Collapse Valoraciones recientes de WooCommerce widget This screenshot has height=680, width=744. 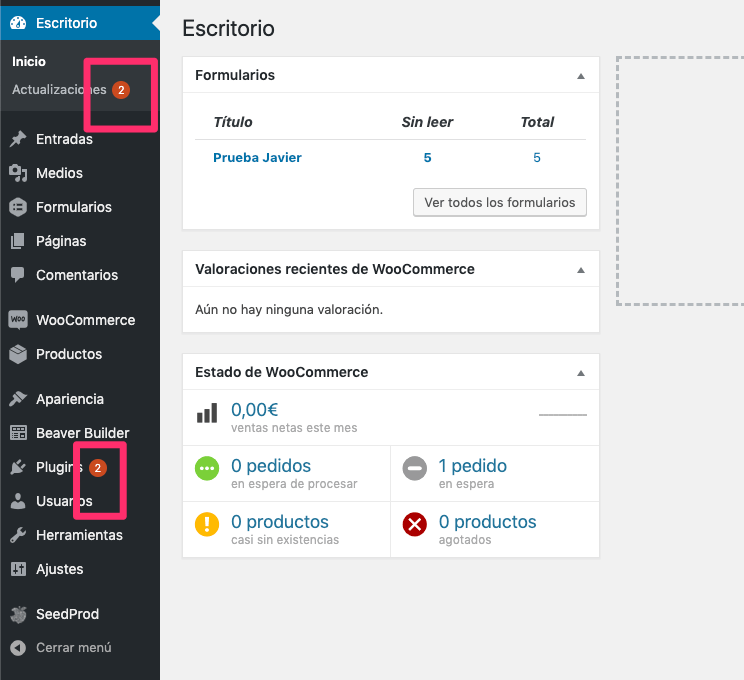tap(580, 270)
